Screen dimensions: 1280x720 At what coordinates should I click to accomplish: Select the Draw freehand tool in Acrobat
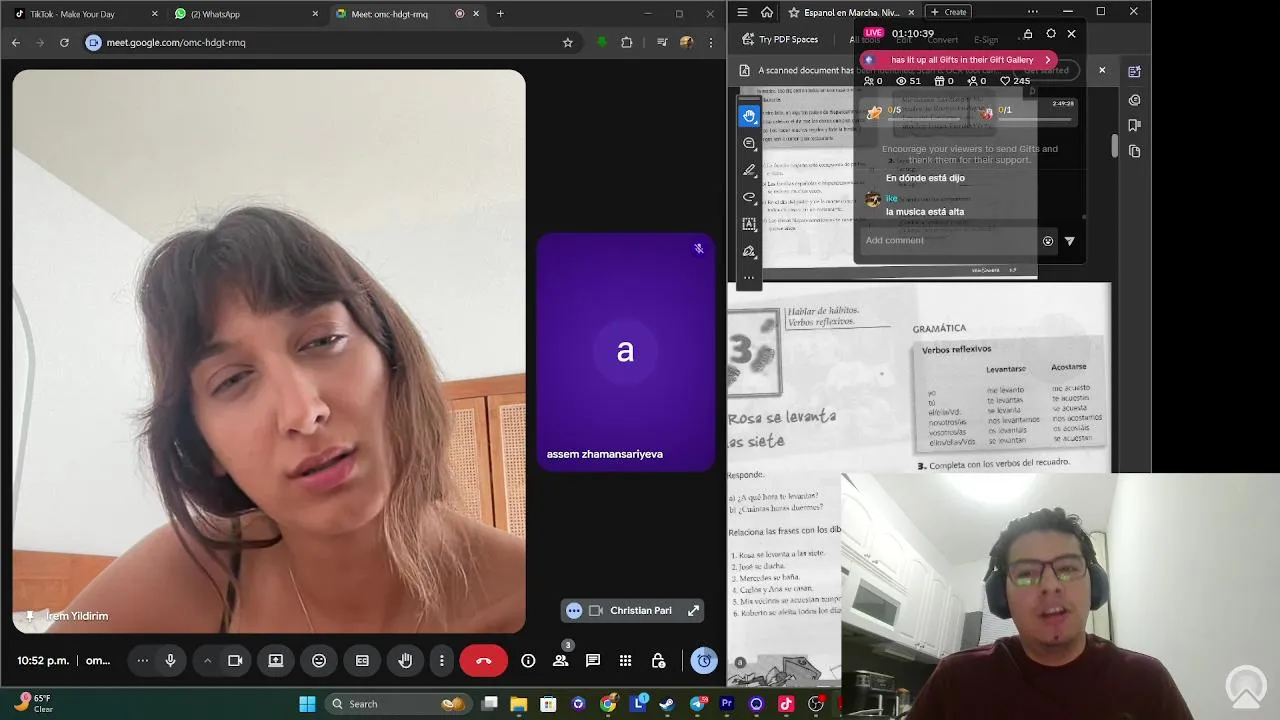[x=749, y=198]
